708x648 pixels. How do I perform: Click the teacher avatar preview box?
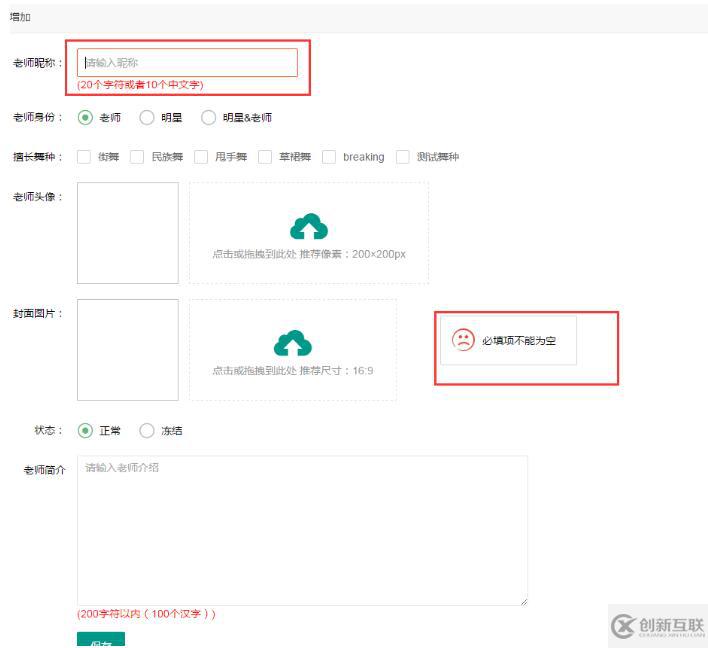coord(128,233)
